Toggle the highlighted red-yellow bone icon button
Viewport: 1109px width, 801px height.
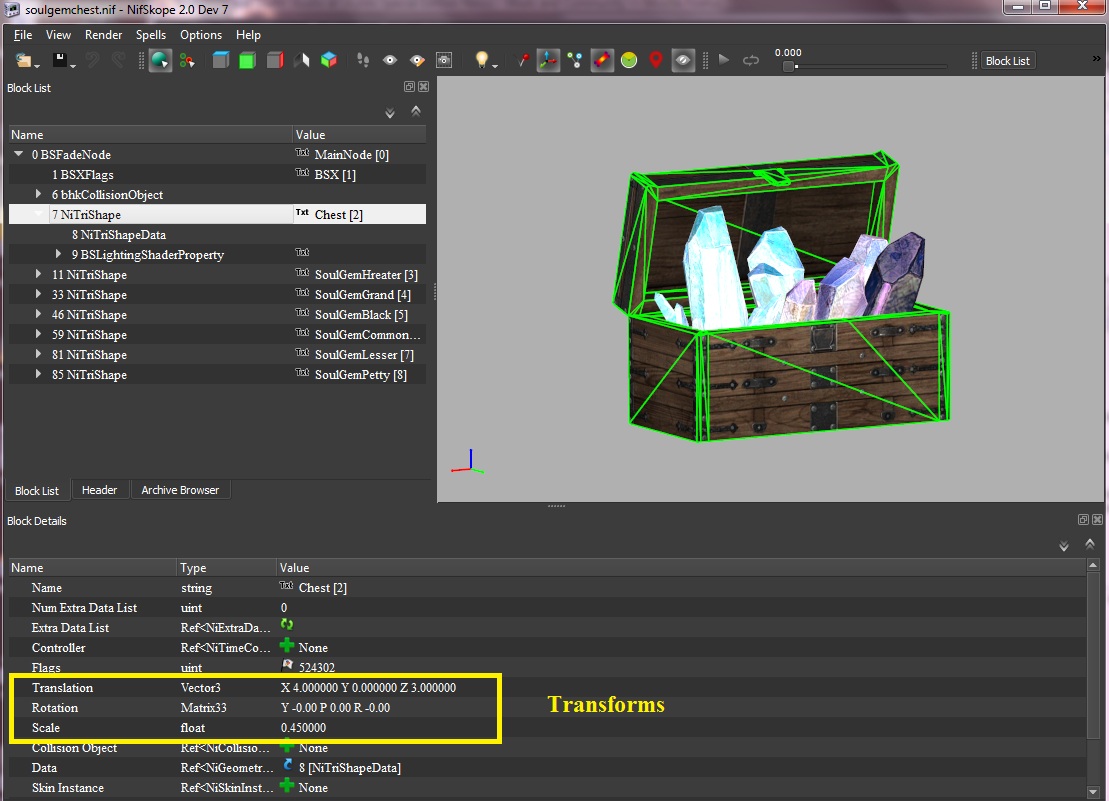[602, 61]
